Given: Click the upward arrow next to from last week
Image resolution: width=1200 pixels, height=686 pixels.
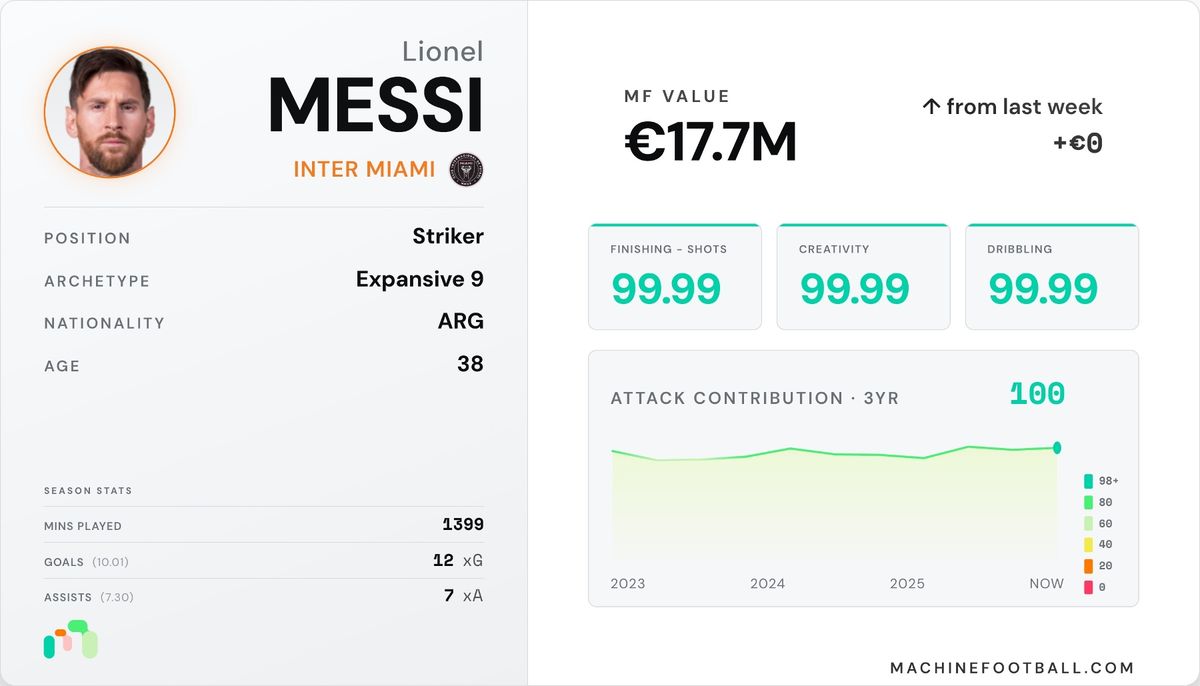Looking at the screenshot, I should click(931, 106).
